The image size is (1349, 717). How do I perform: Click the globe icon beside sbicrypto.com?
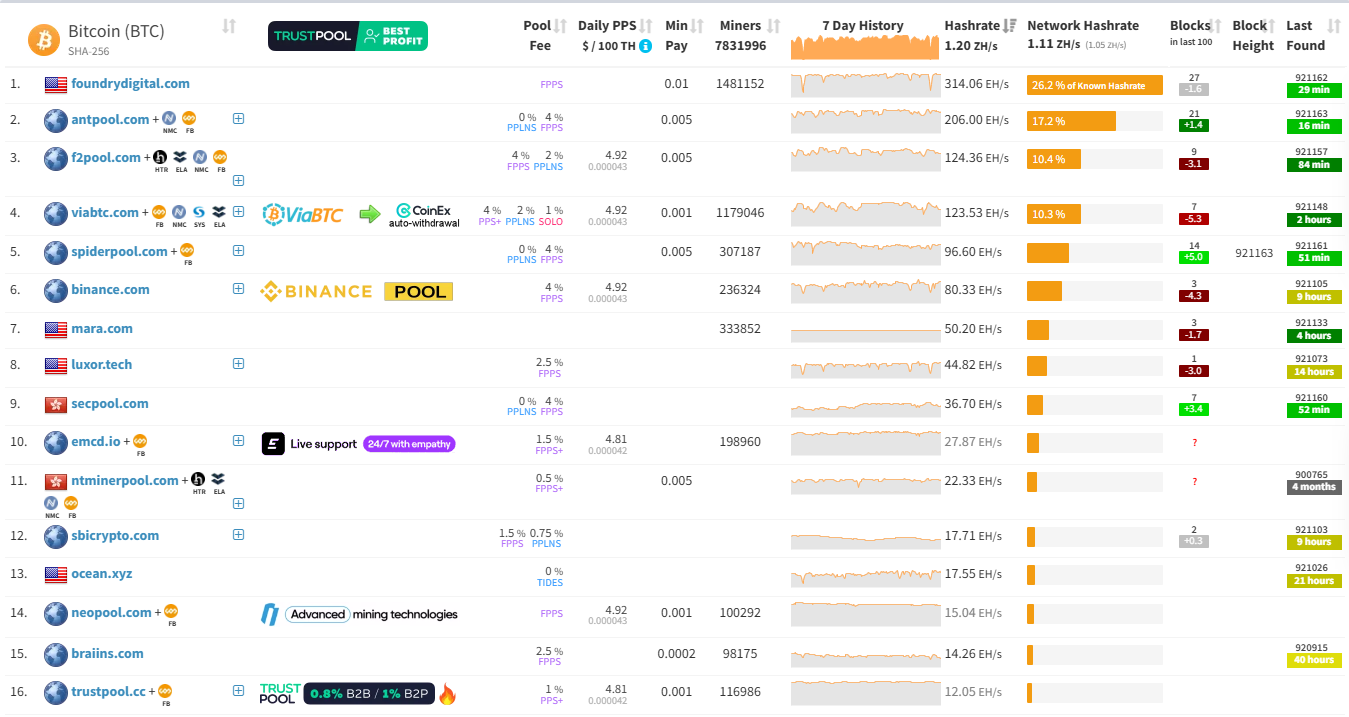56,536
